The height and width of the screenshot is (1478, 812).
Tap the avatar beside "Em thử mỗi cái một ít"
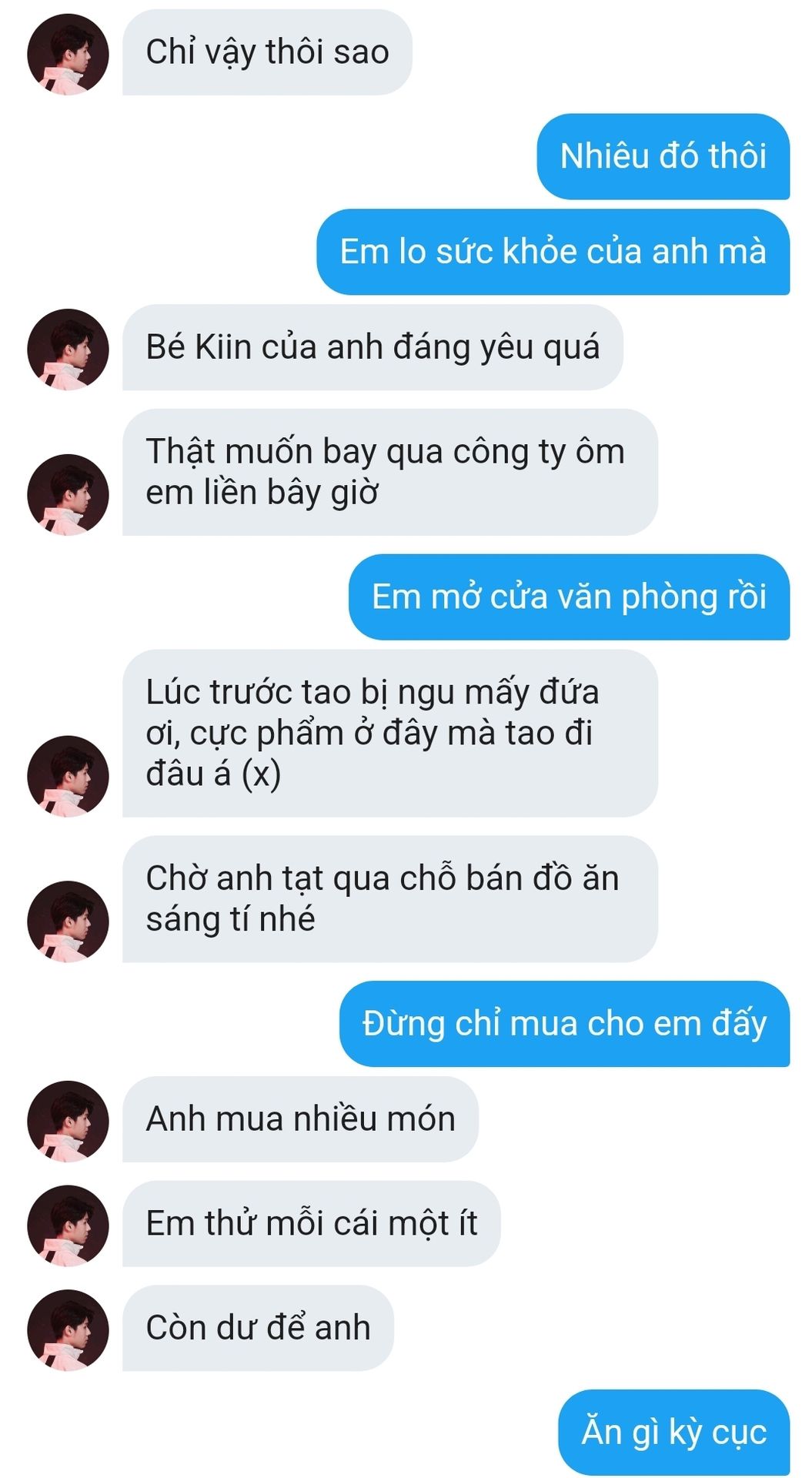click(x=68, y=1226)
